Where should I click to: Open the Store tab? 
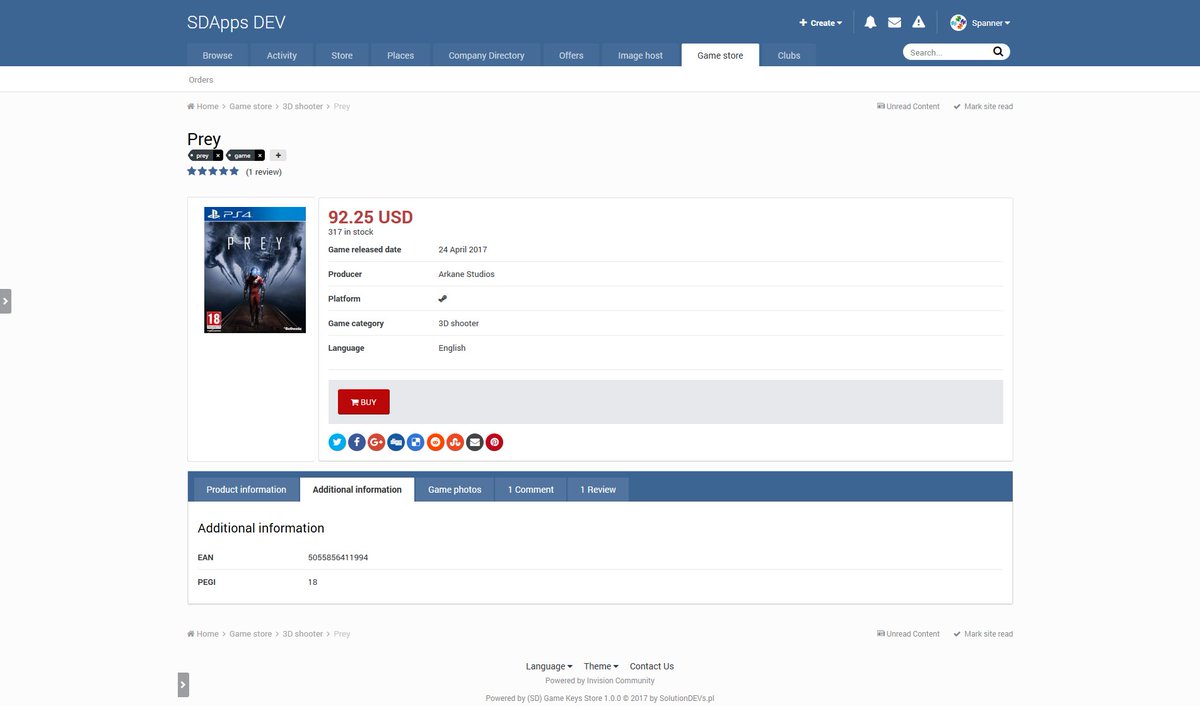point(342,55)
